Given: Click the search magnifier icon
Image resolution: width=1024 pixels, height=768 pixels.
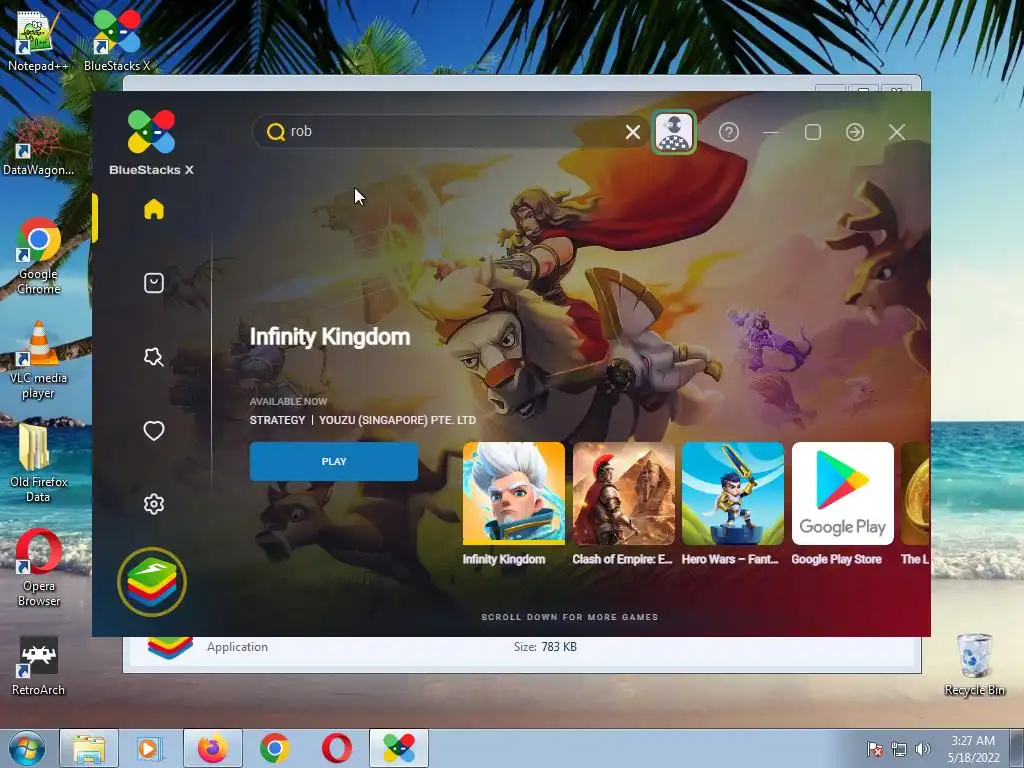Looking at the screenshot, I should tap(276, 132).
